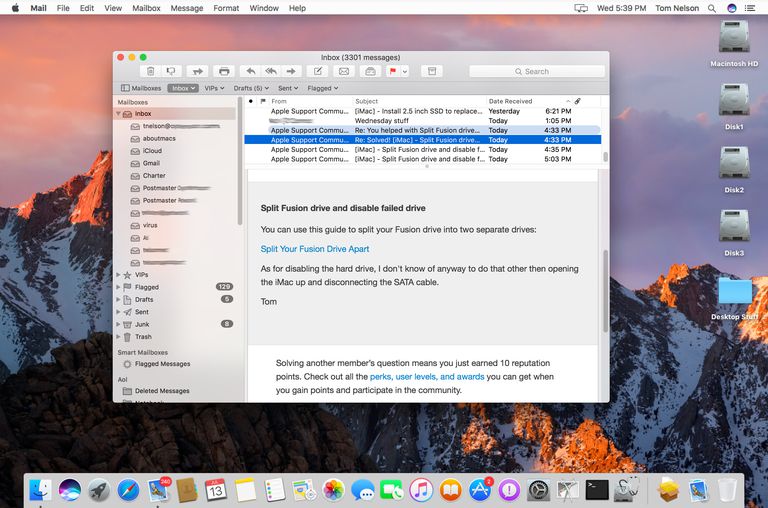Click the Get Mail envelope icon

click(x=344, y=71)
